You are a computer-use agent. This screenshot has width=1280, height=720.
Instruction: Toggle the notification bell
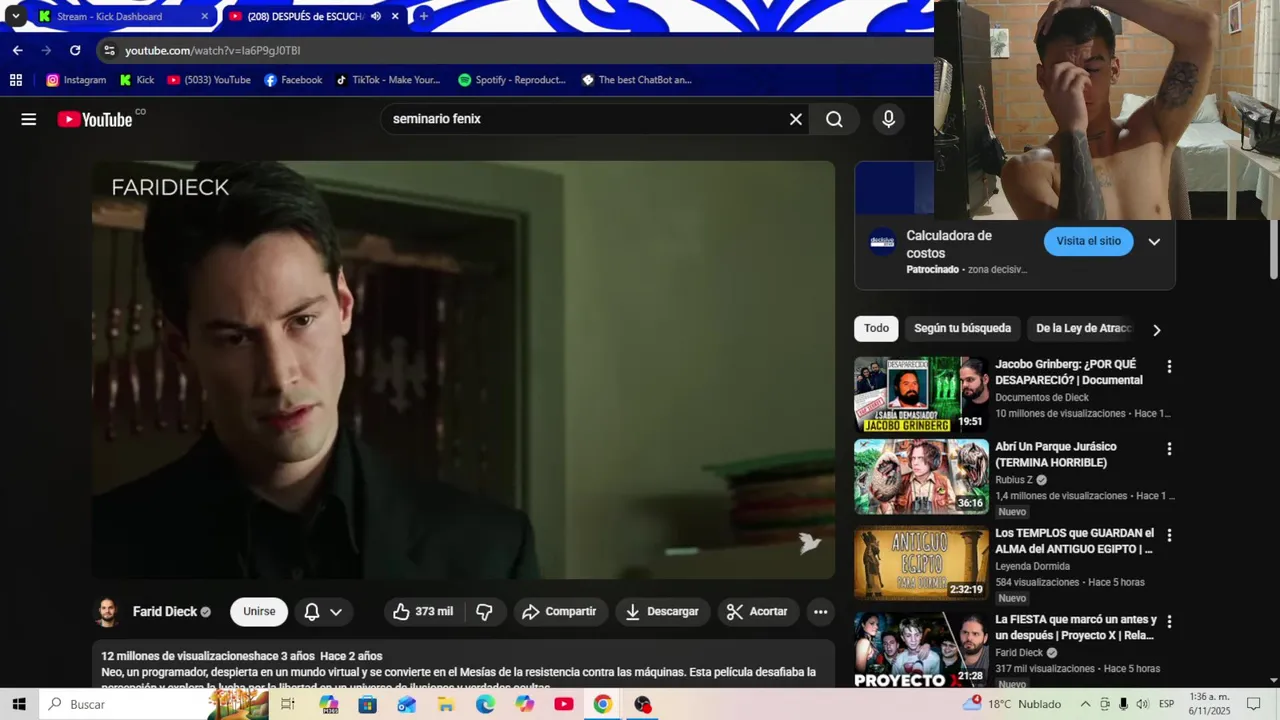[x=312, y=612]
